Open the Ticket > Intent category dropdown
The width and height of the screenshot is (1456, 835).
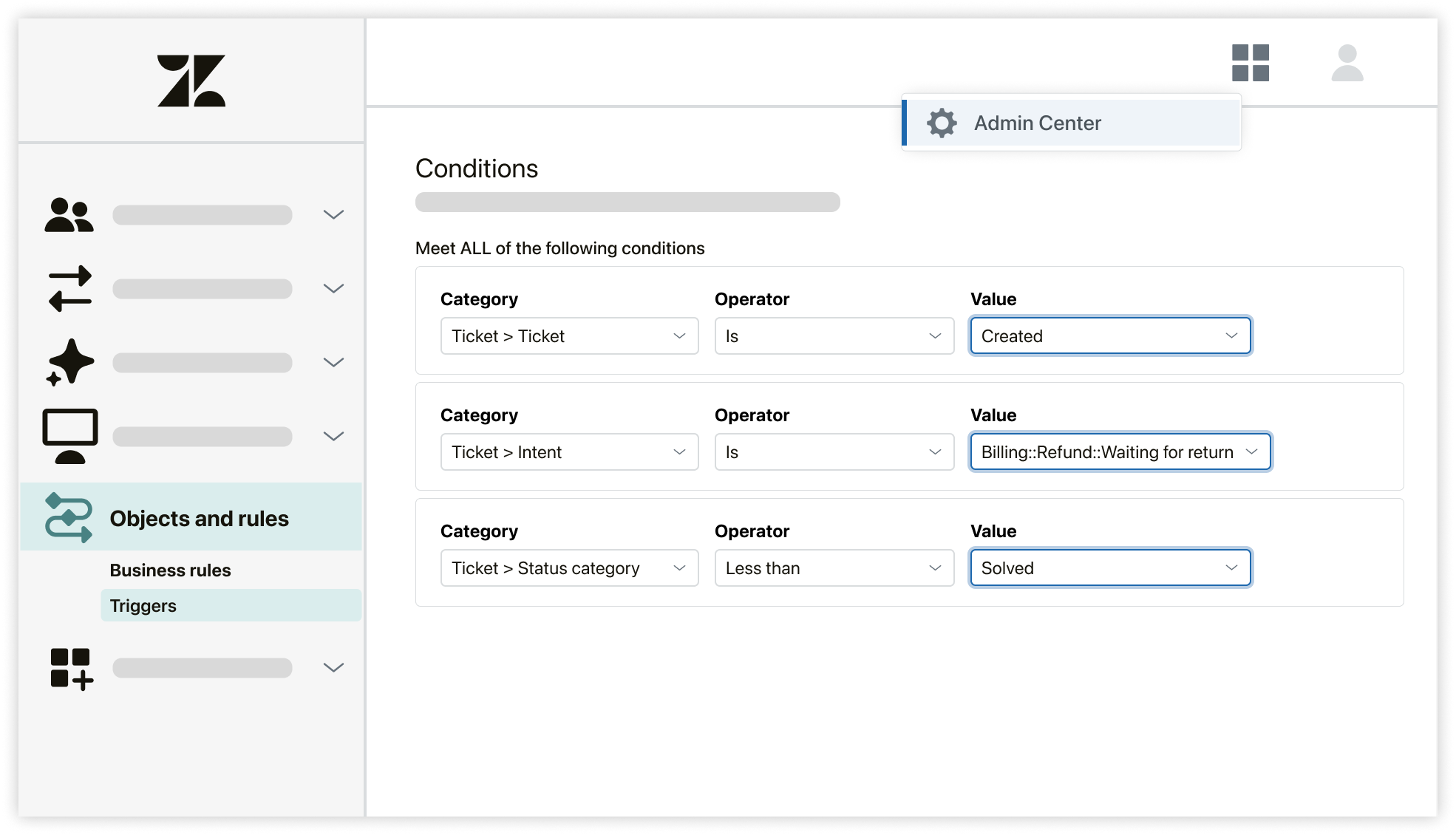[x=569, y=451]
